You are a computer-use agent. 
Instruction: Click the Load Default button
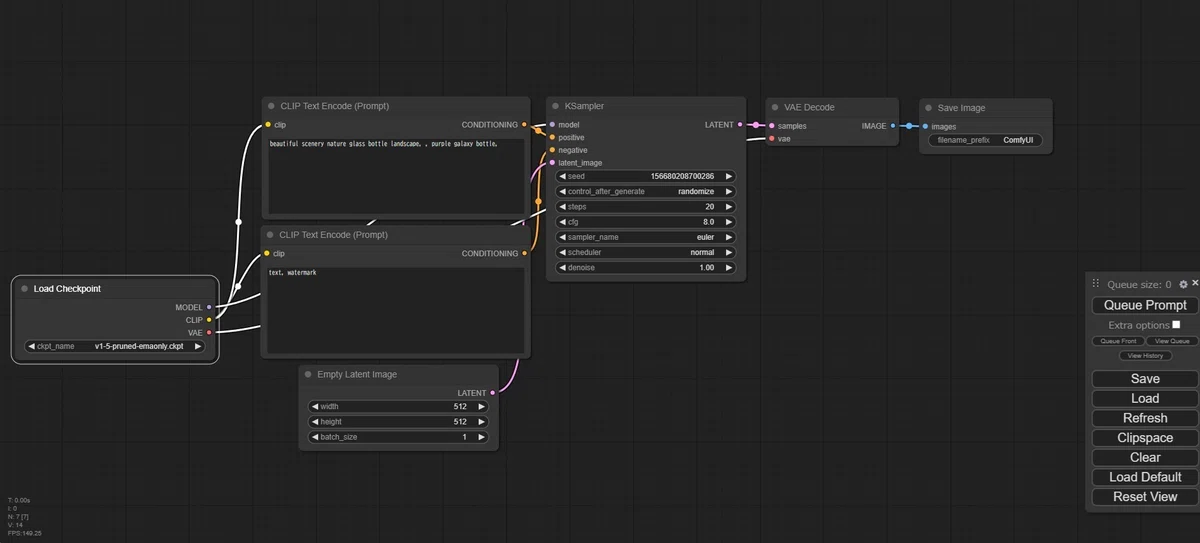1145,477
